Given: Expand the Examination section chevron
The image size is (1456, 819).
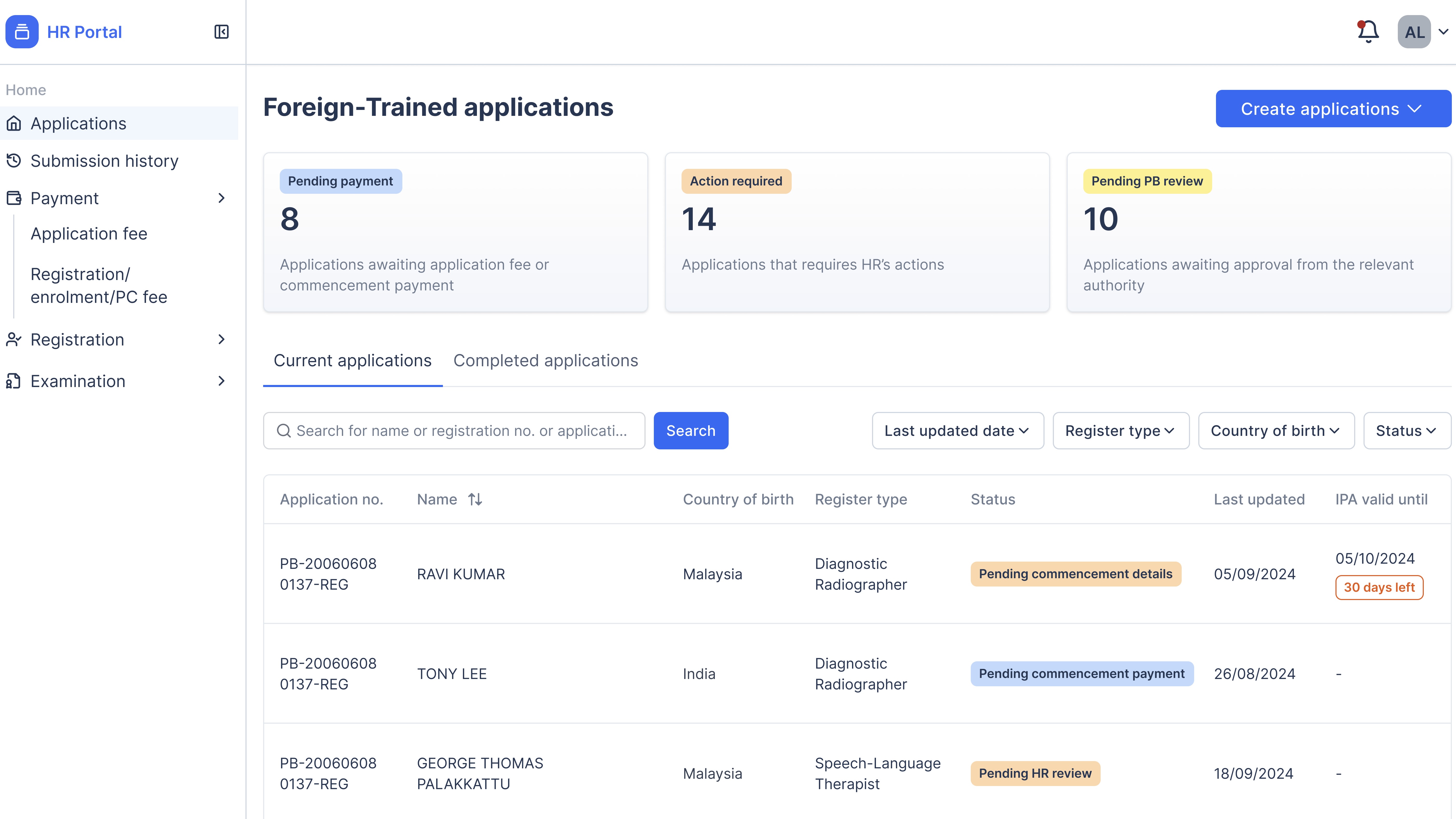Looking at the screenshot, I should coord(221,381).
